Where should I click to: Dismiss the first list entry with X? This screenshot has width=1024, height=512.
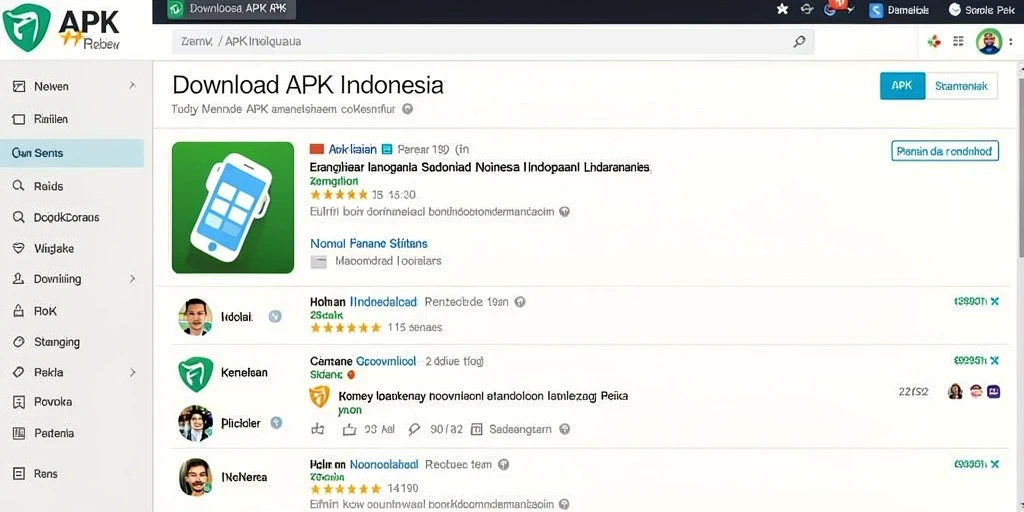pos(995,302)
